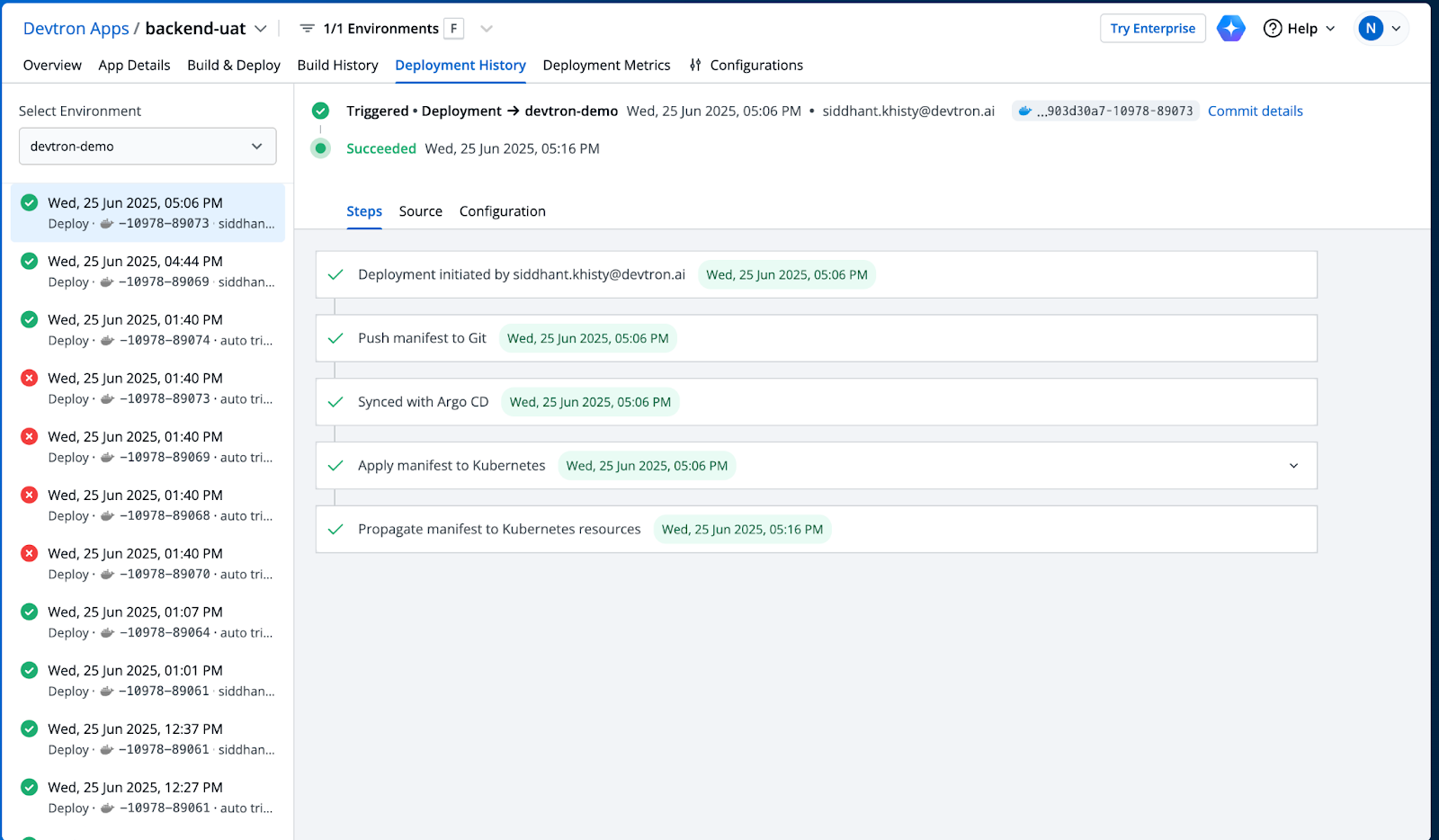The height and width of the screenshot is (840, 1439).
Task: Open the Deployment Metrics tab
Action: (606, 65)
